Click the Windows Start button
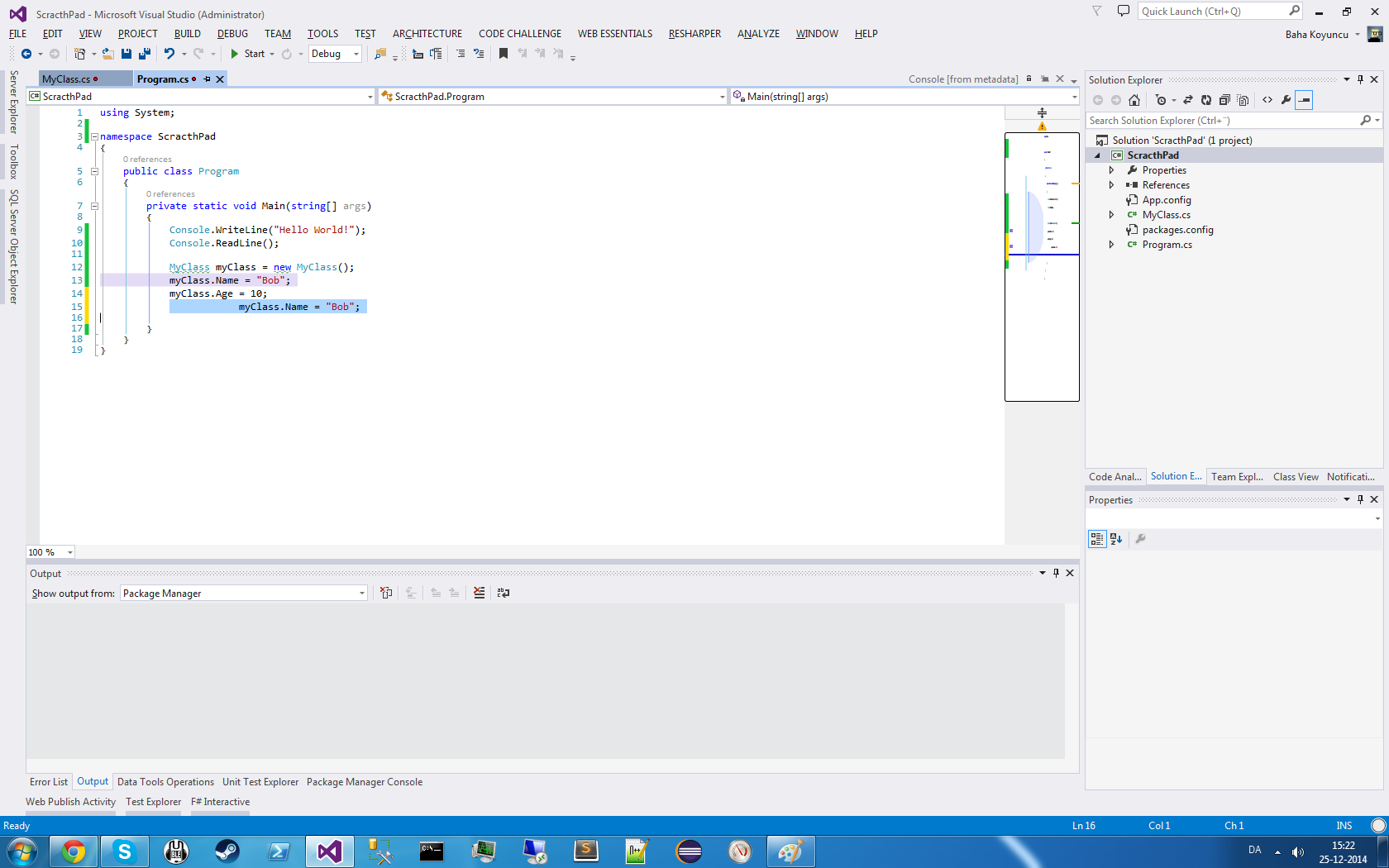This screenshot has width=1389, height=868. [x=21, y=851]
